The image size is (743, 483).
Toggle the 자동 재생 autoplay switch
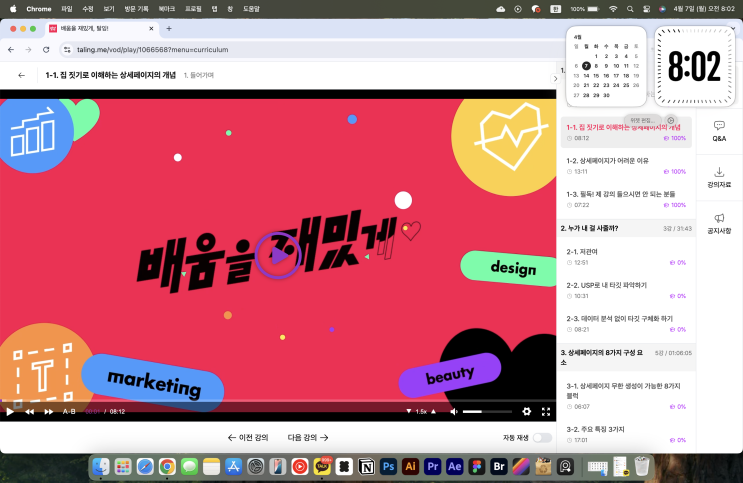click(541, 437)
